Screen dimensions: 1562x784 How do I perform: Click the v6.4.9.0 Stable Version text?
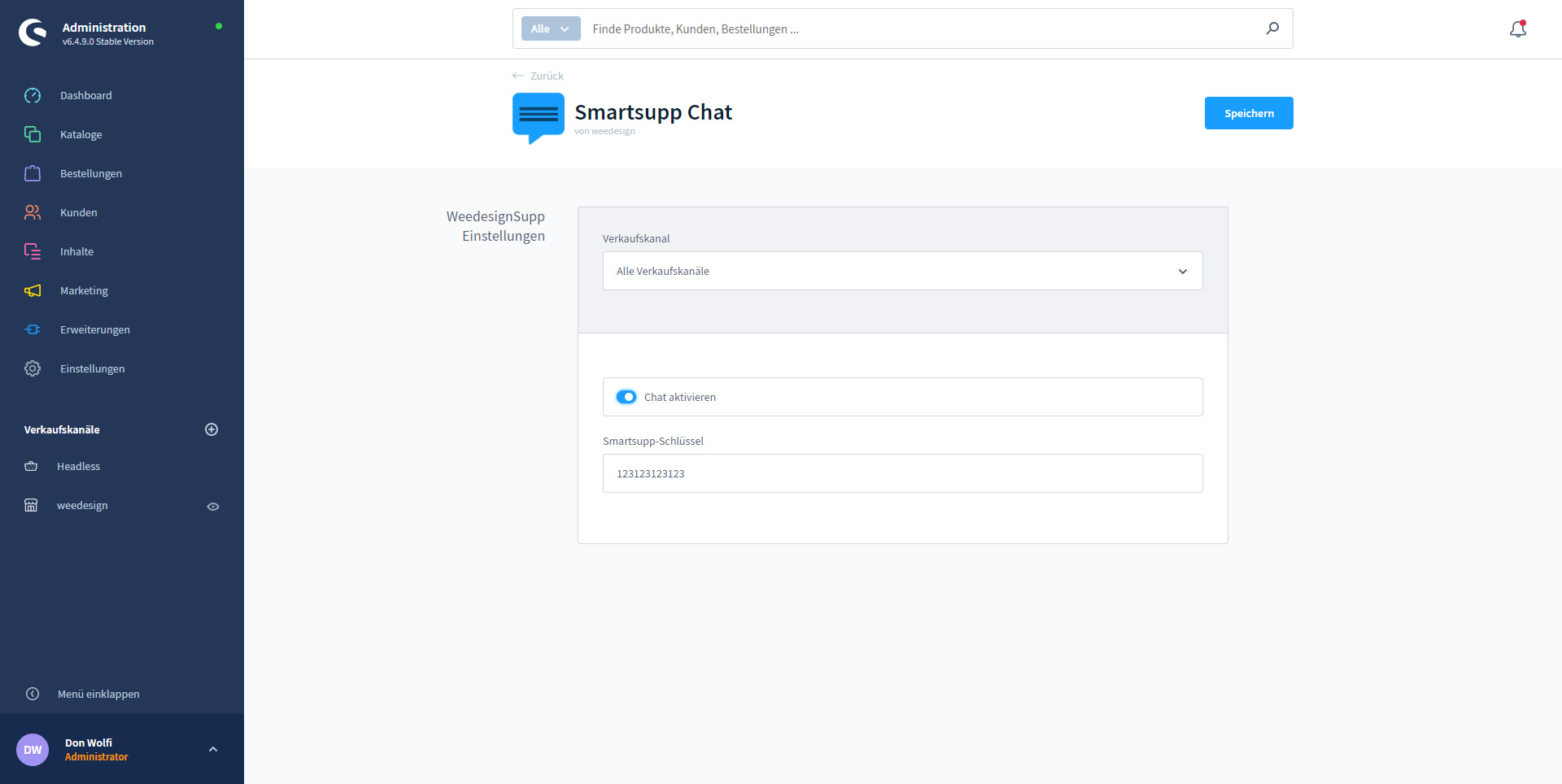coord(108,41)
